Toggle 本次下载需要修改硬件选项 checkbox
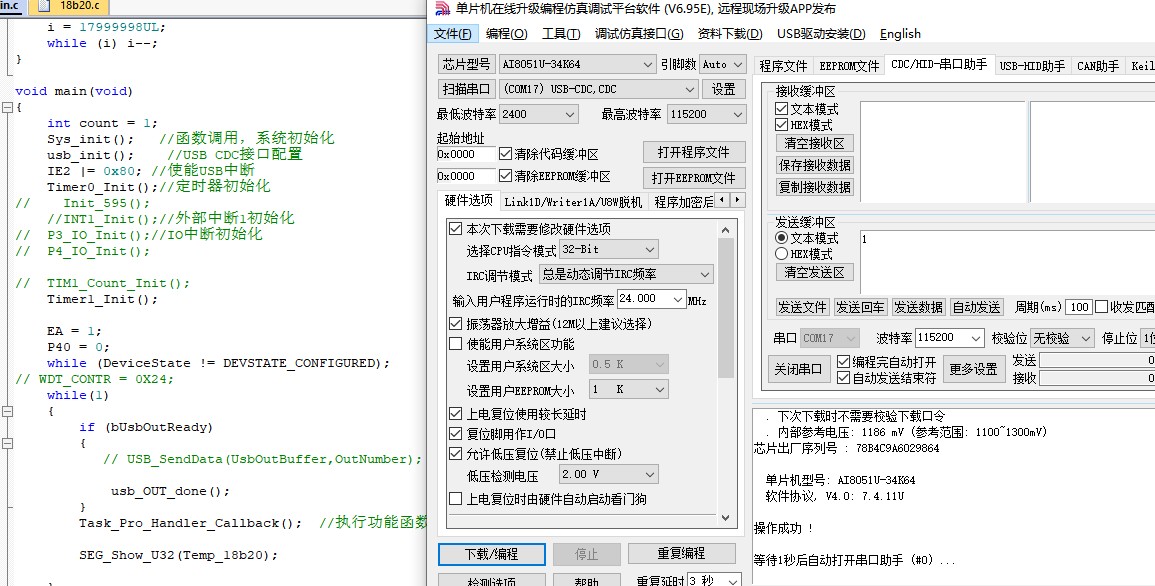Viewport: 1155px width, 586px height. click(x=456, y=229)
